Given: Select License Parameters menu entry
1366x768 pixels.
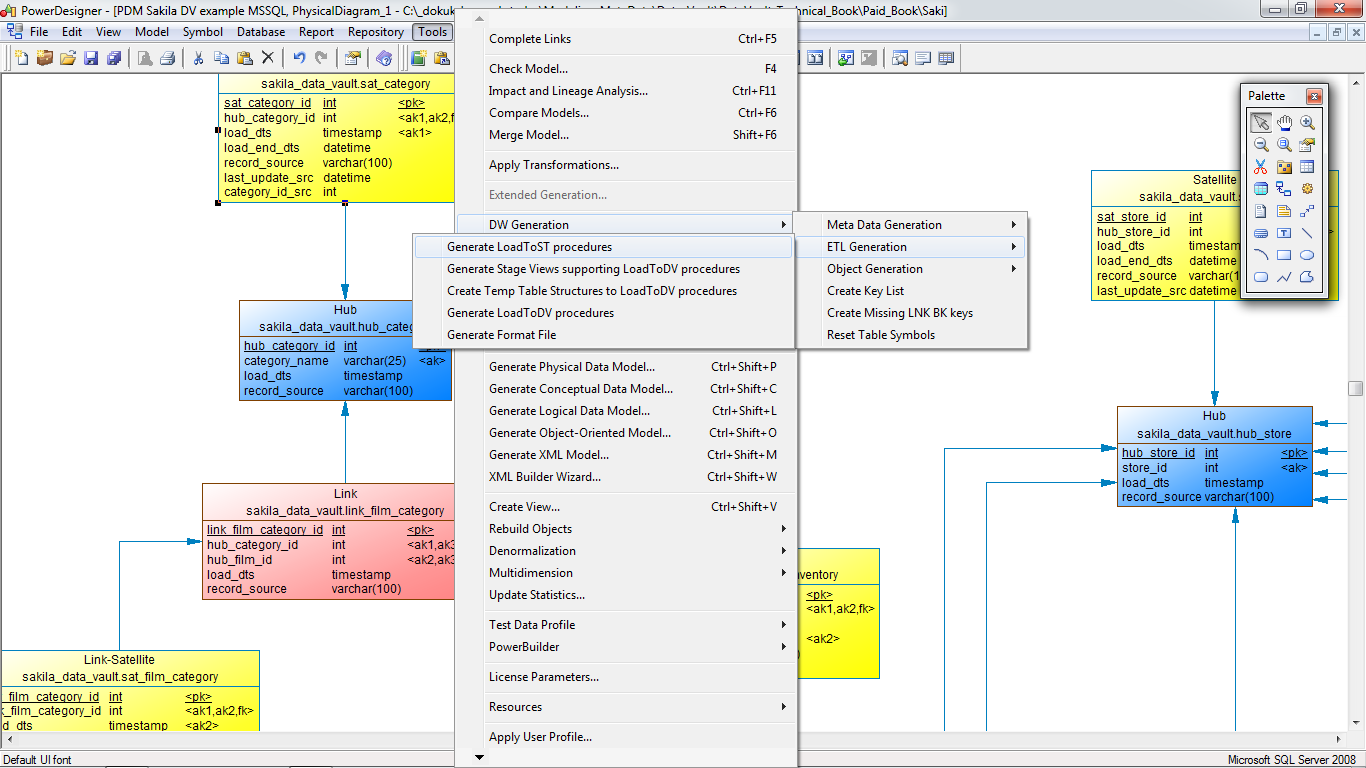Looking at the screenshot, I should [x=627, y=677].
